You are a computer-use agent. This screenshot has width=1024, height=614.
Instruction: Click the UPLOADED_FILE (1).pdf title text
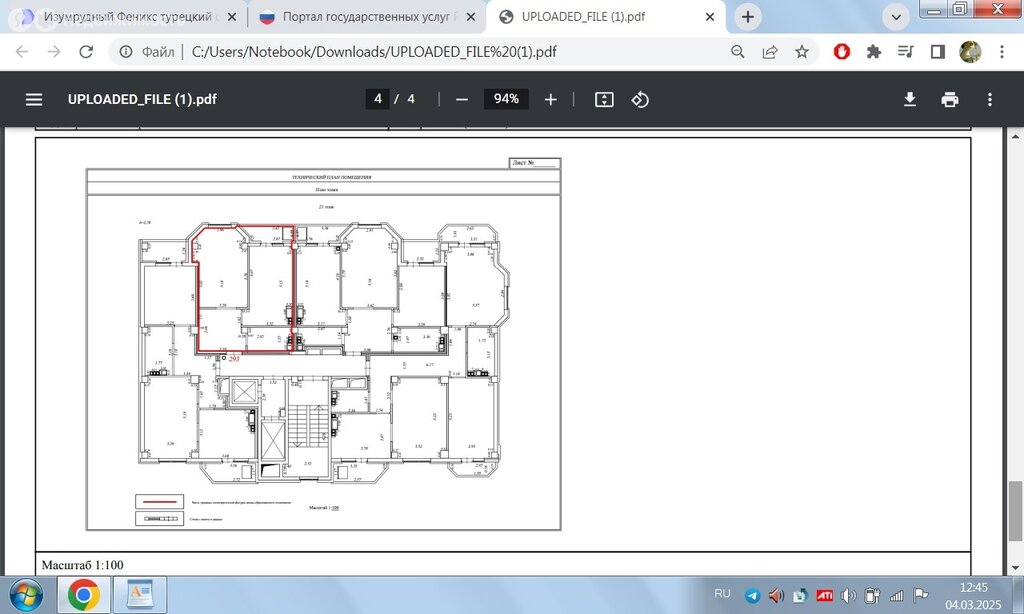coord(142,99)
